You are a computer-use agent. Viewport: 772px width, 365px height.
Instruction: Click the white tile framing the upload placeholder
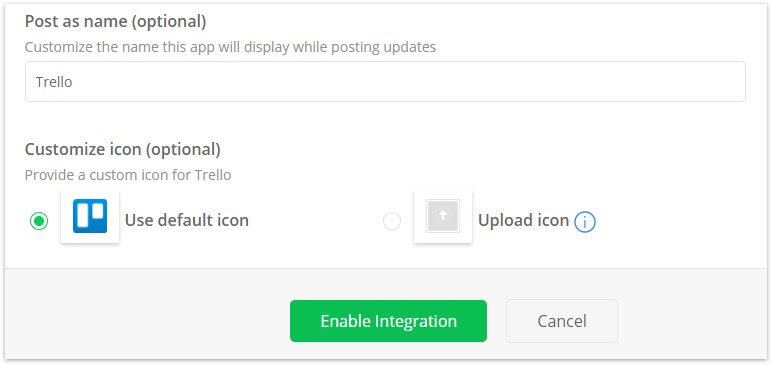click(443, 216)
